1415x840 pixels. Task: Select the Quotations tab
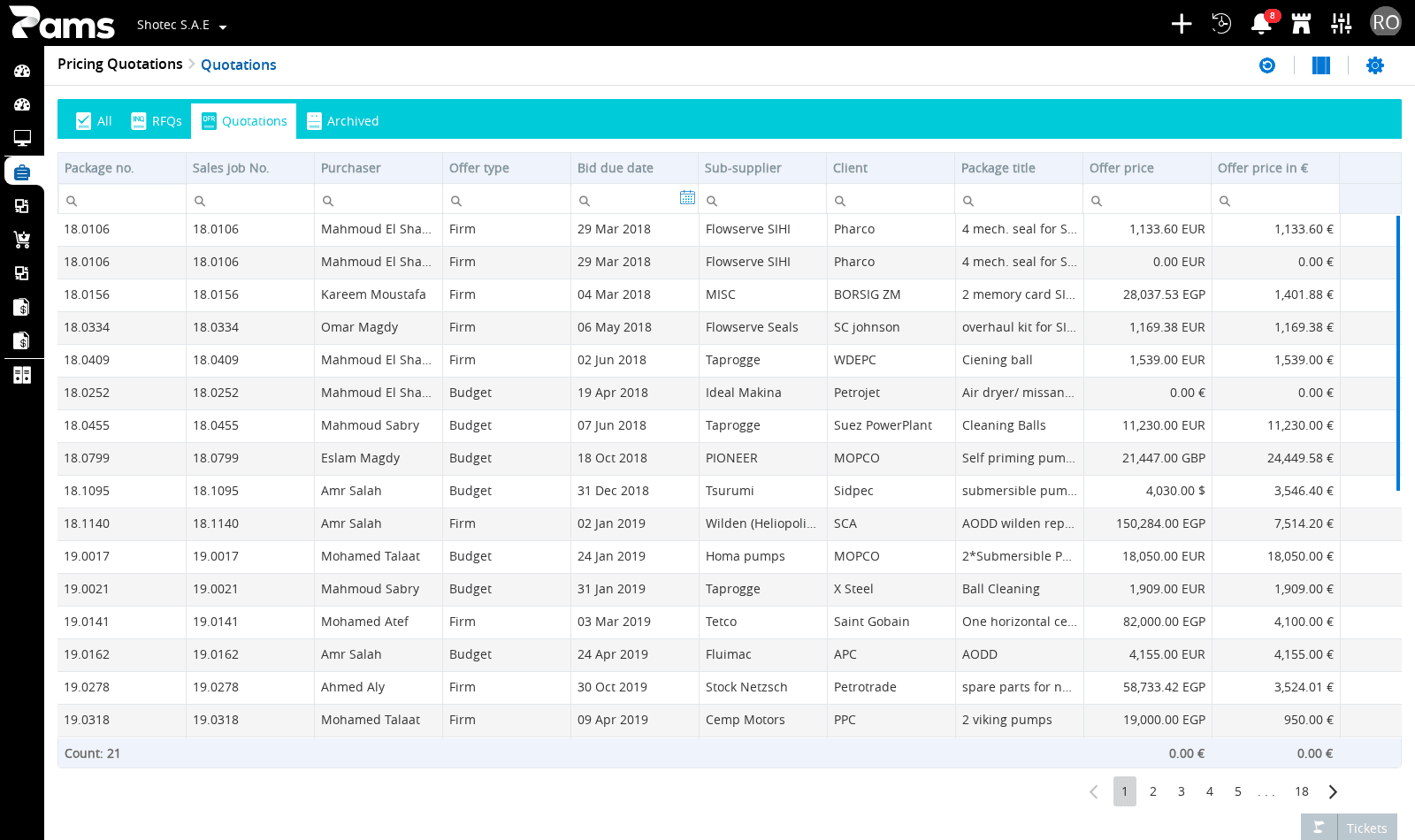[244, 121]
